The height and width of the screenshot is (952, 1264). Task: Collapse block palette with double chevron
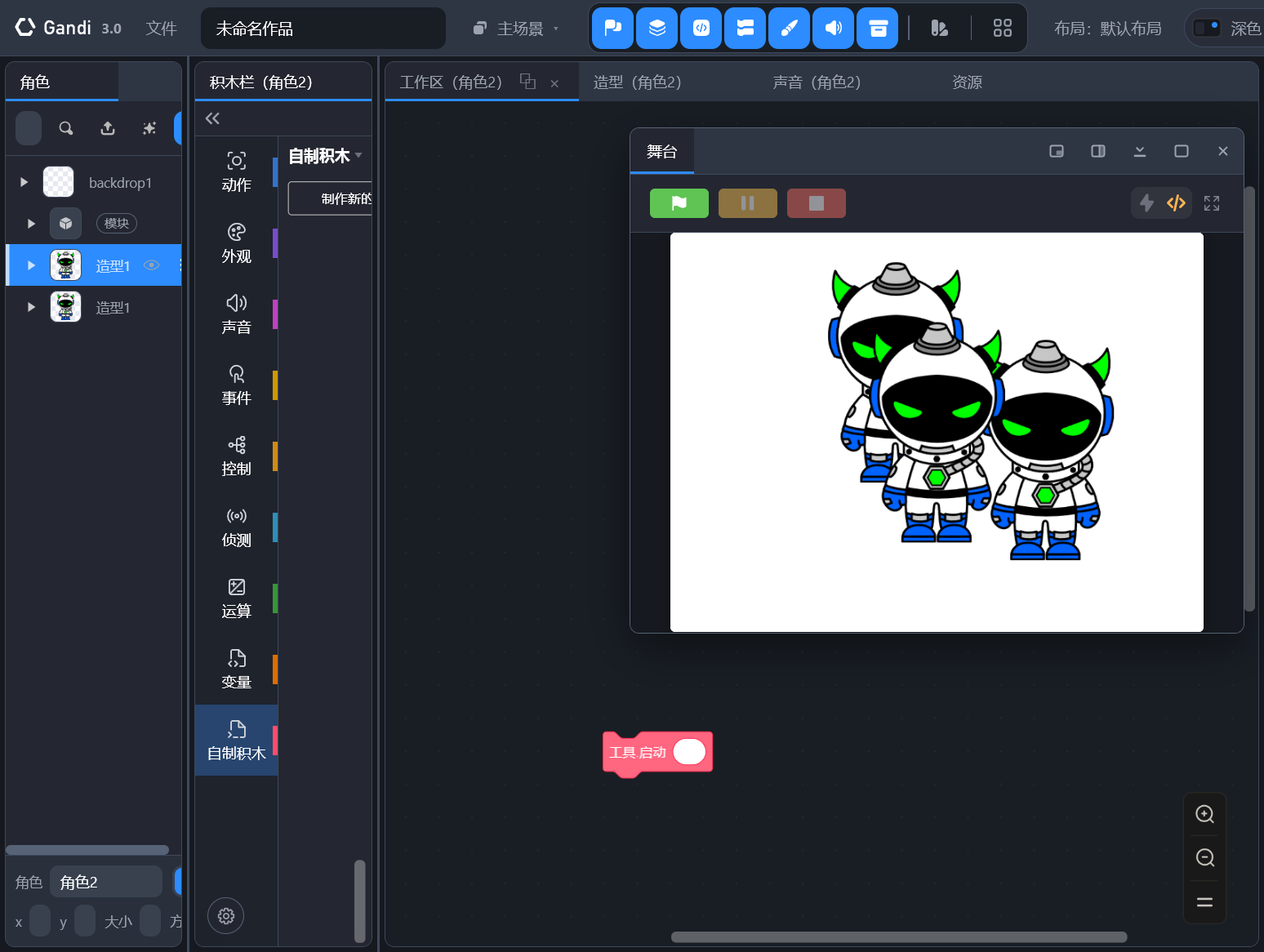(x=212, y=118)
